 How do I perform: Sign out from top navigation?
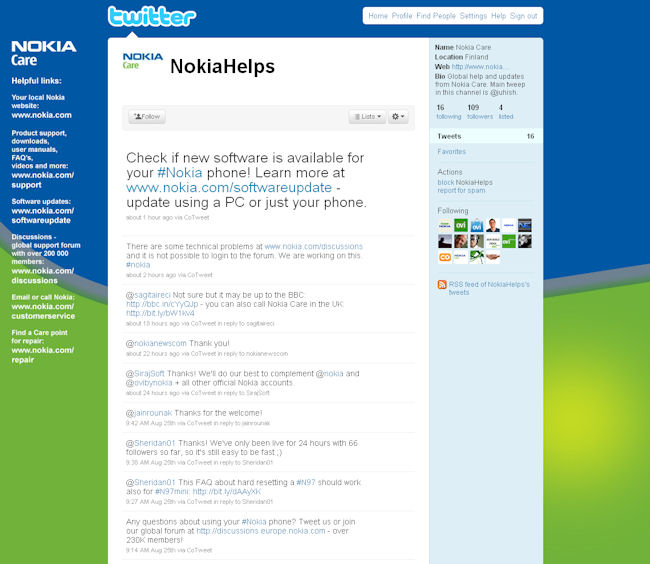click(x=524, y=16)
